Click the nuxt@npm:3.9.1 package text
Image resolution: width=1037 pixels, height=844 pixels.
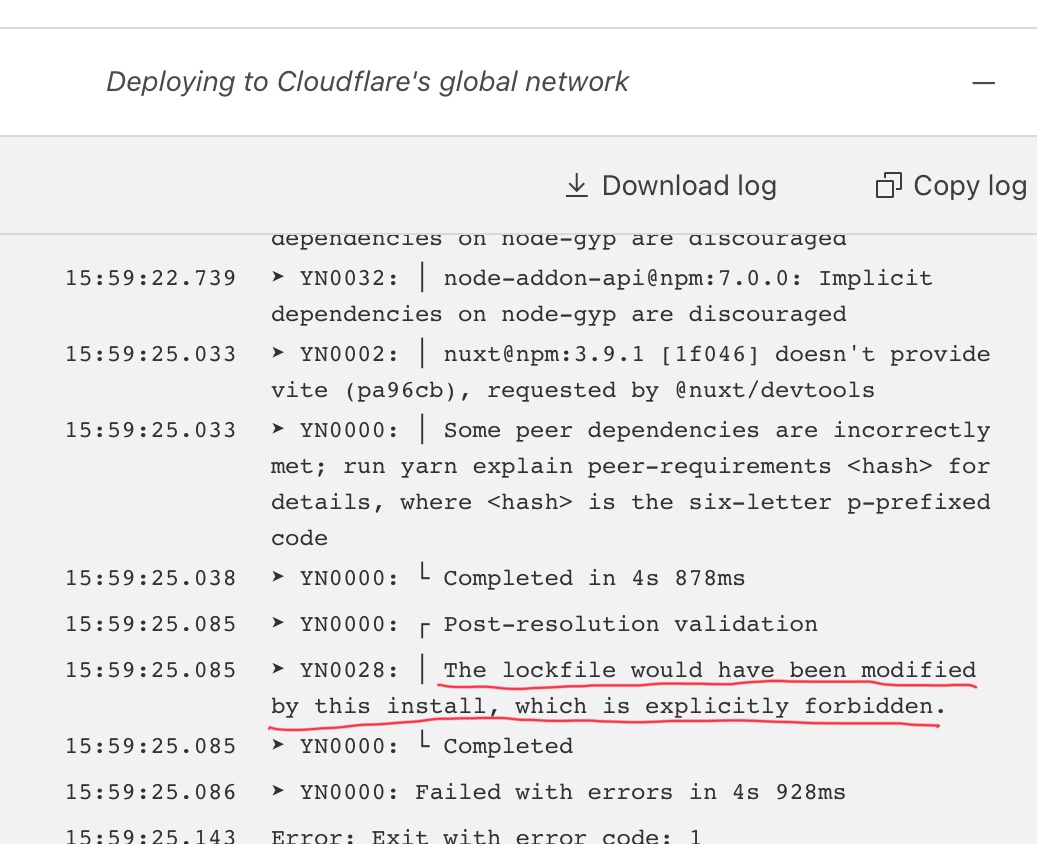(x=544, y=354)
